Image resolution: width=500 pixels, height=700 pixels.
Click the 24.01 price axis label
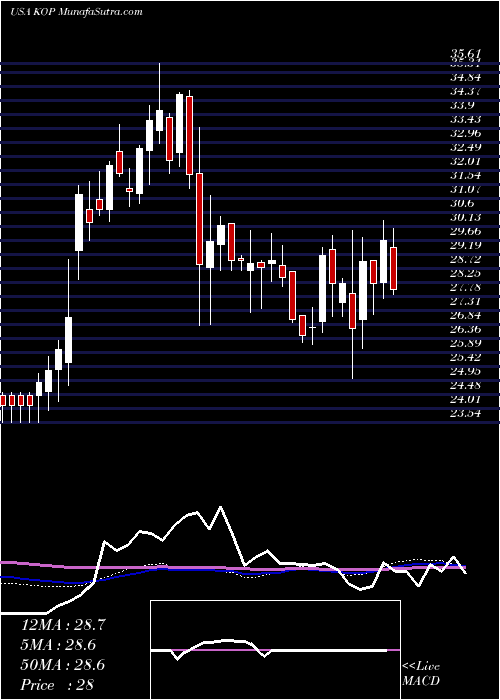click(x=467, y=400)
